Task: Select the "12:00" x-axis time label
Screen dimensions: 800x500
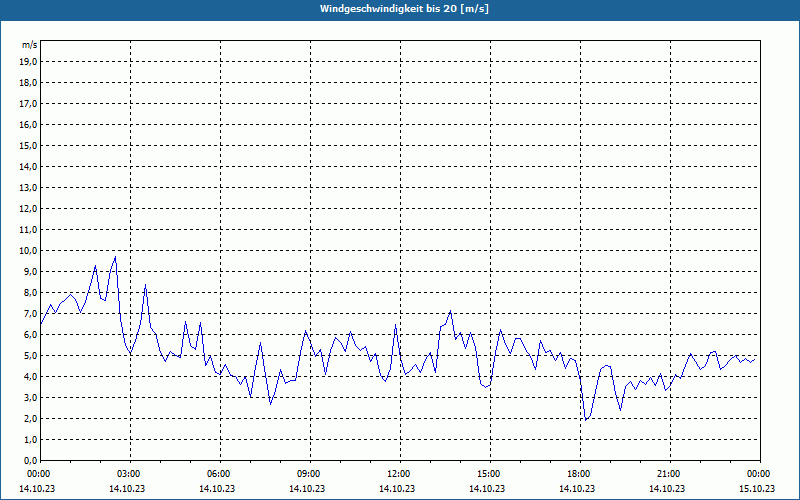Action: (x=400, y=474)
